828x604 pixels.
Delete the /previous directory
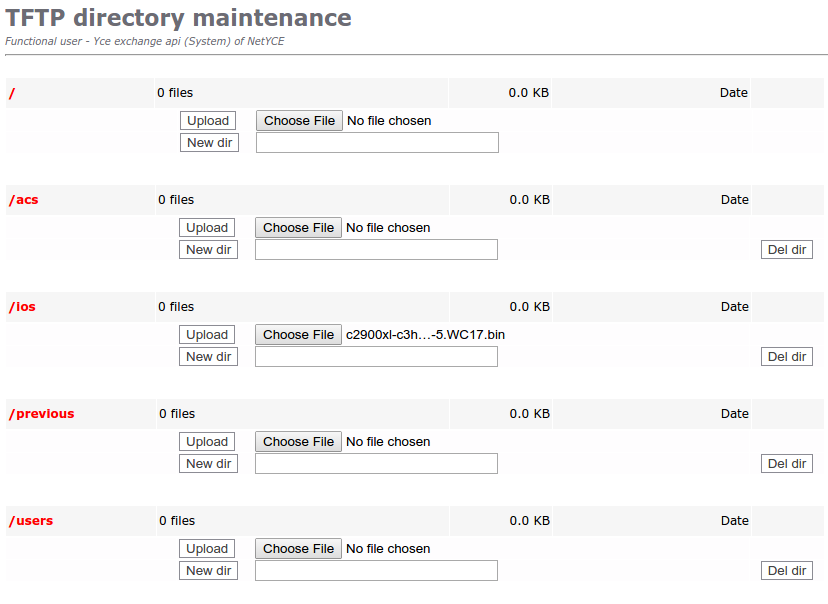786,464
